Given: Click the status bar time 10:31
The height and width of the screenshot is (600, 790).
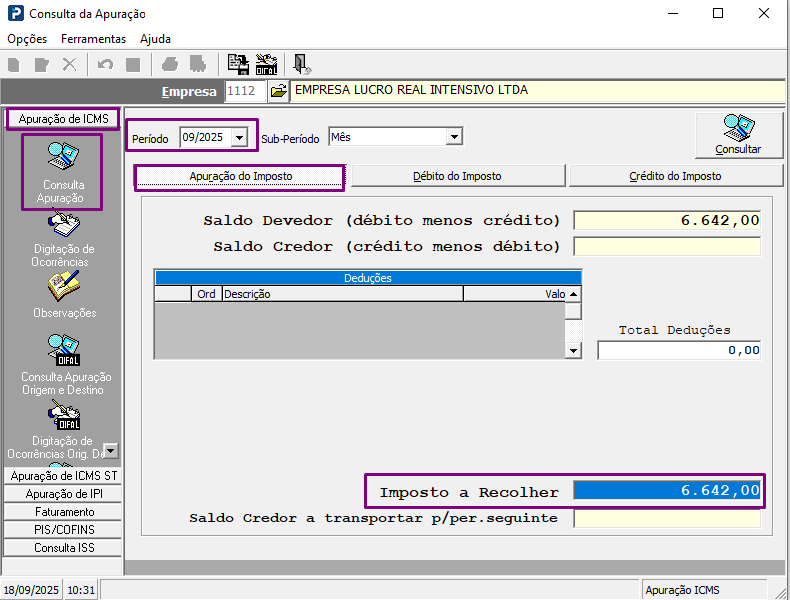Looking at the screenshot, I should (81, 590).
